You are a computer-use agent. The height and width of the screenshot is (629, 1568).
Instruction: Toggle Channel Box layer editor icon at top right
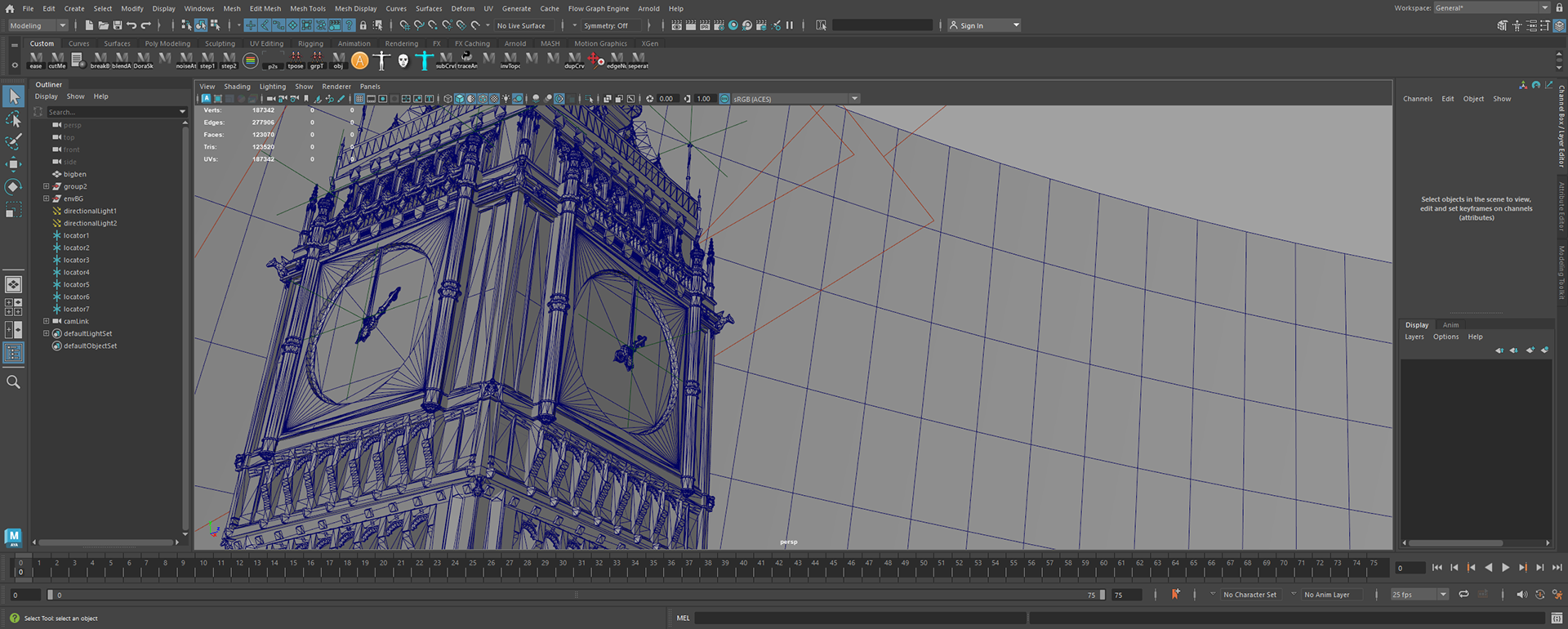1559,25
